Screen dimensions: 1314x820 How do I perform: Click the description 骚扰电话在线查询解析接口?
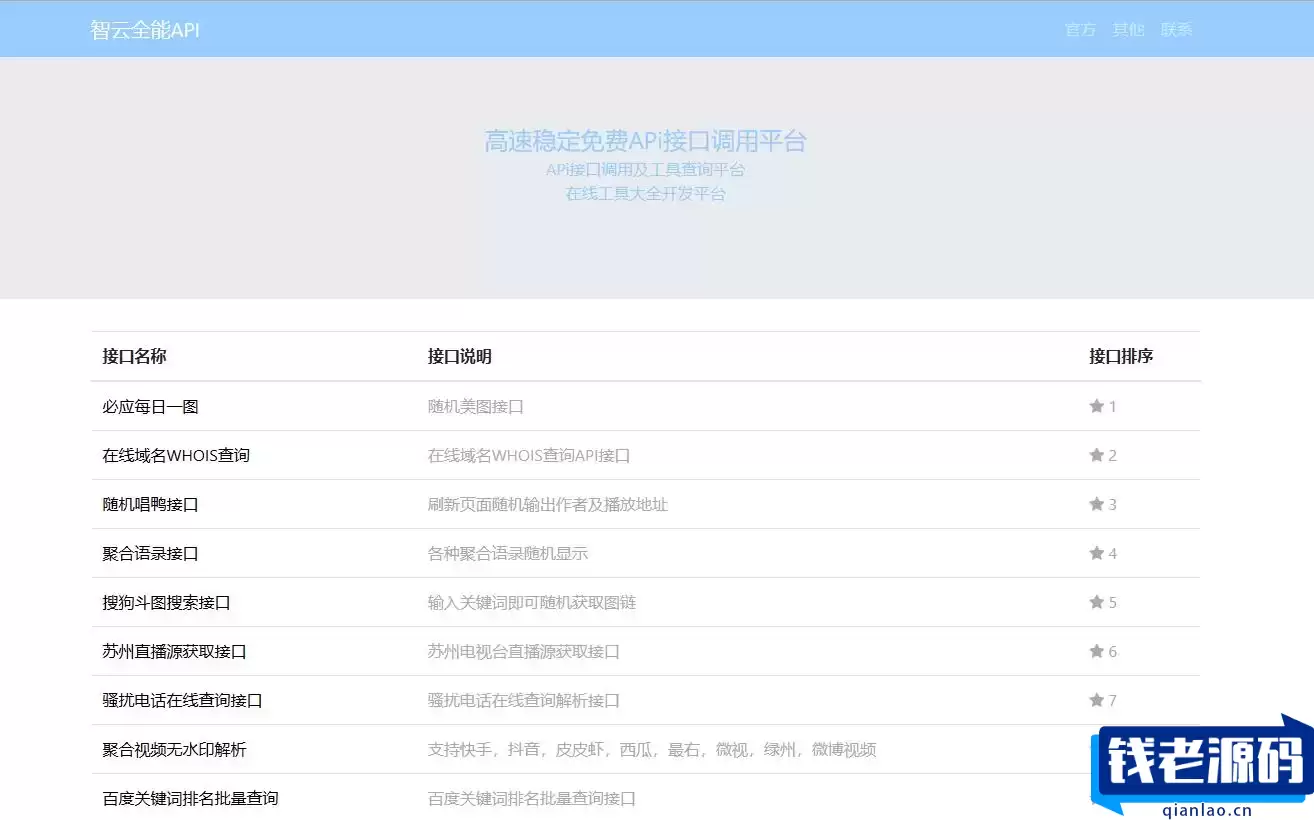coord(524,701)
